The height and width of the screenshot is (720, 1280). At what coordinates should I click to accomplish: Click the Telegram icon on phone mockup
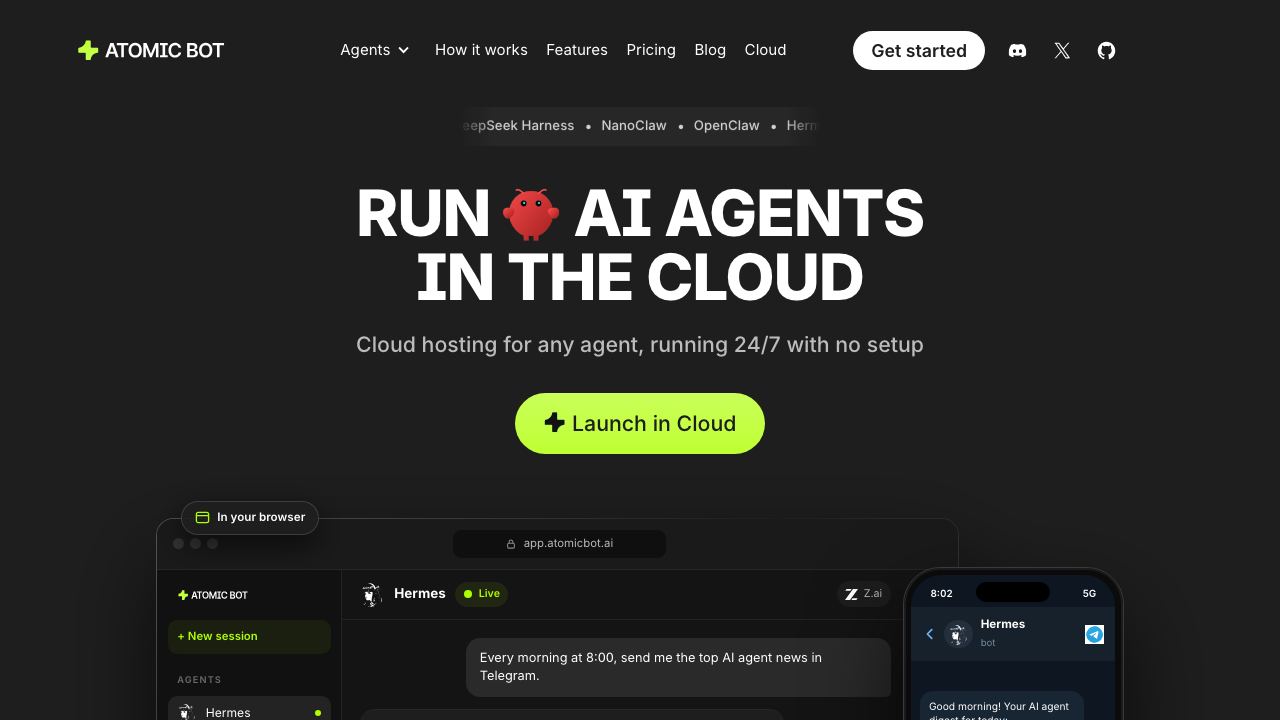(x=1094, y=634)
